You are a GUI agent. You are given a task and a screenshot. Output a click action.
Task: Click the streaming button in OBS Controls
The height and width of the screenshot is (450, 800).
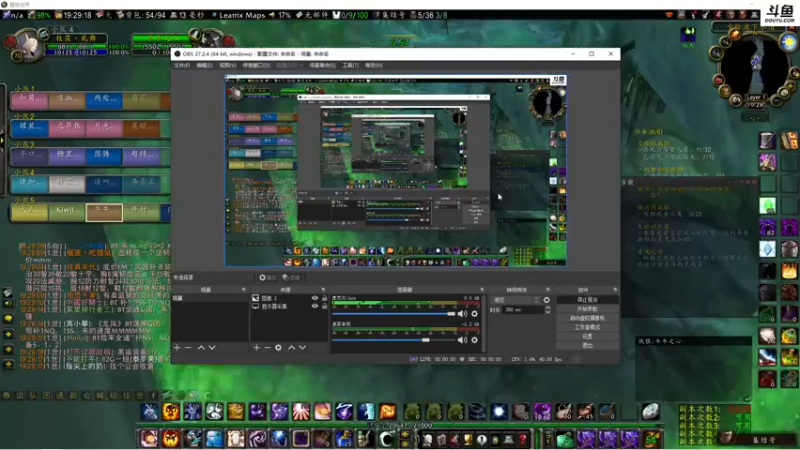[x=587, y=300]
